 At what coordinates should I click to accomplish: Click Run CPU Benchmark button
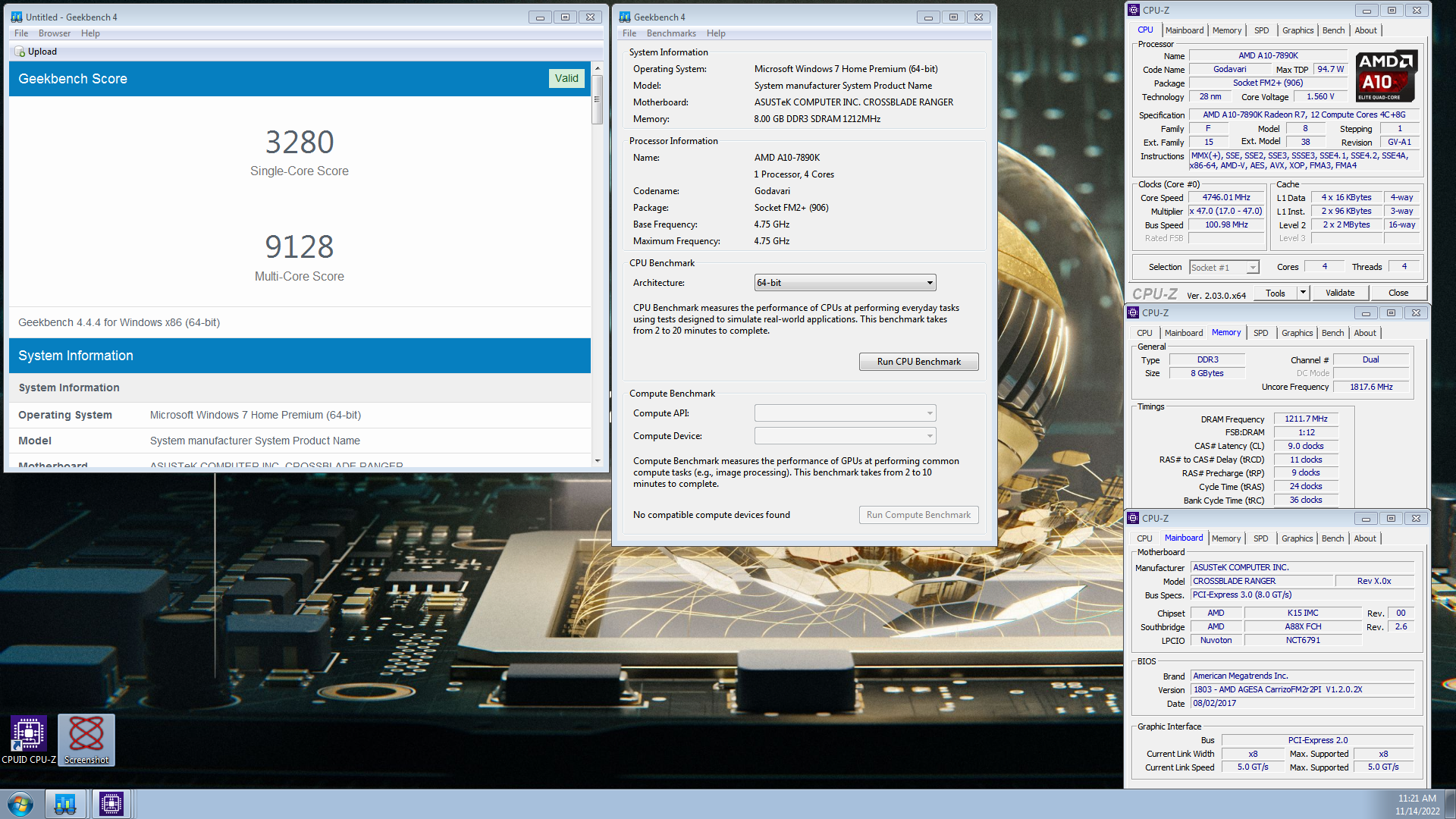(918, 362)
